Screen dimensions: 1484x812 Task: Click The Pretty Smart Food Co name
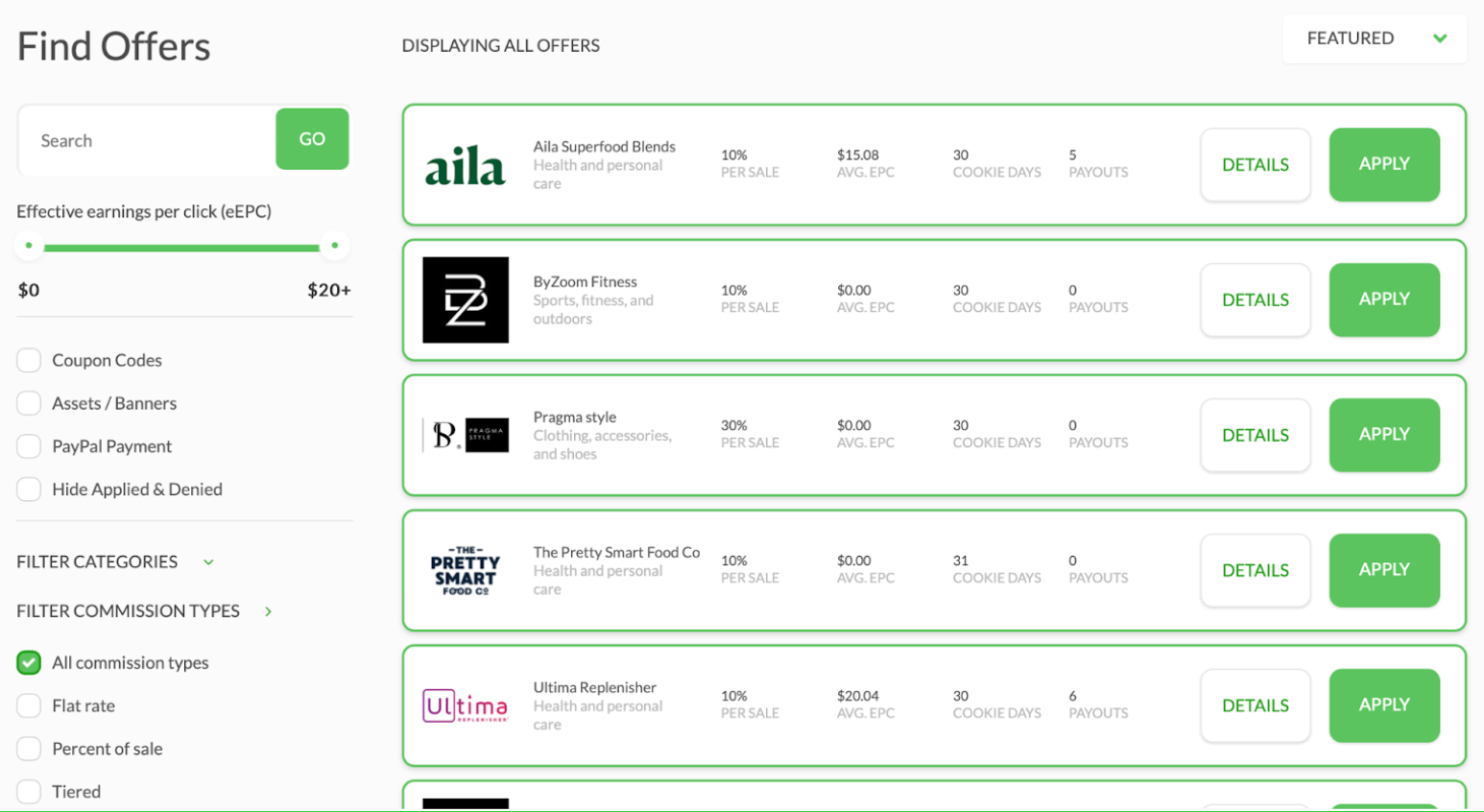[616, 553]
